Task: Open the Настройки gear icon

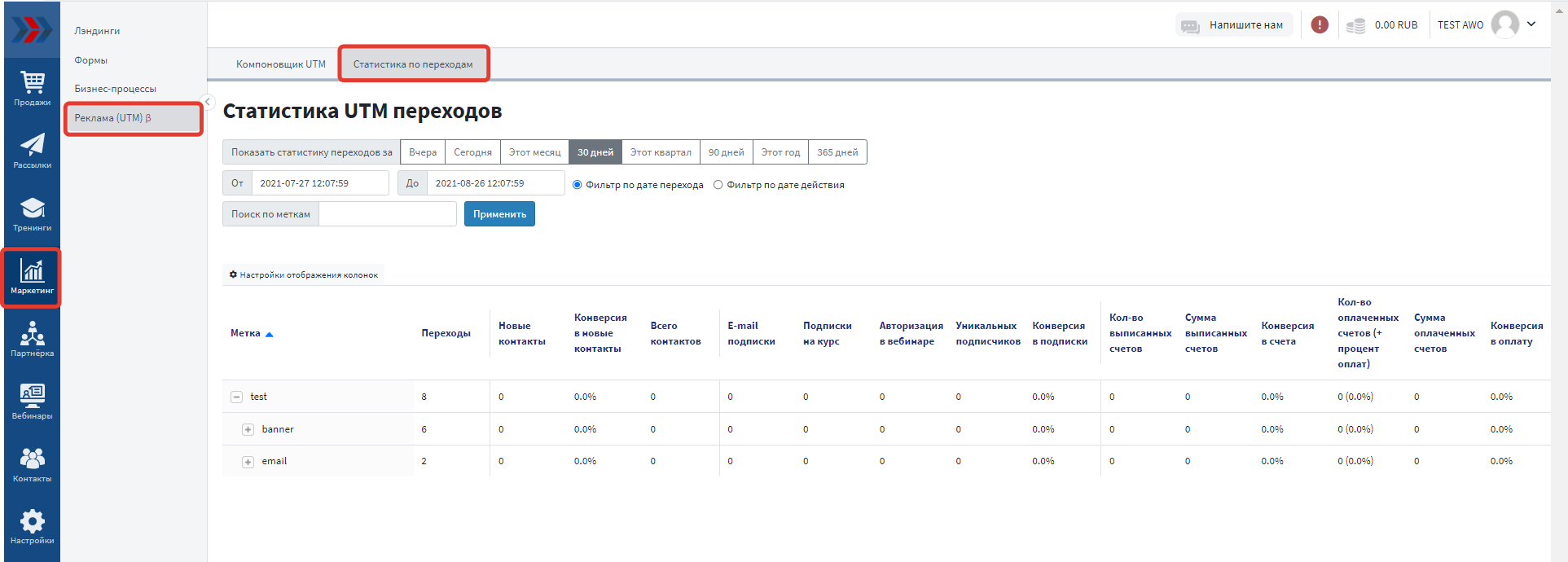Action: click(x=33, y=527)
